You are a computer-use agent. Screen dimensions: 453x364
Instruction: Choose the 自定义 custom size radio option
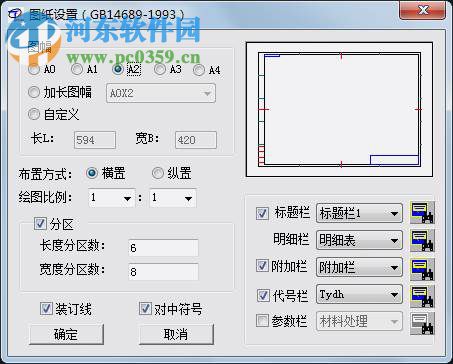(x=34, y=114)
